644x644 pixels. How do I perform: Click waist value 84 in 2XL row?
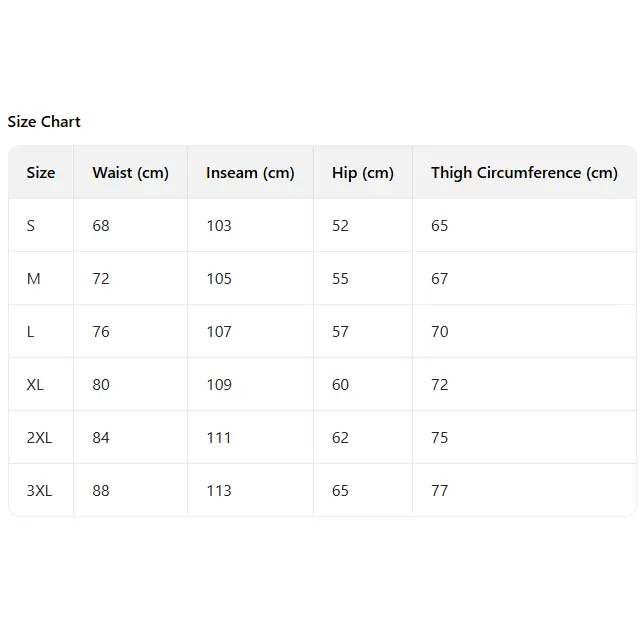(x=101, y=438)
